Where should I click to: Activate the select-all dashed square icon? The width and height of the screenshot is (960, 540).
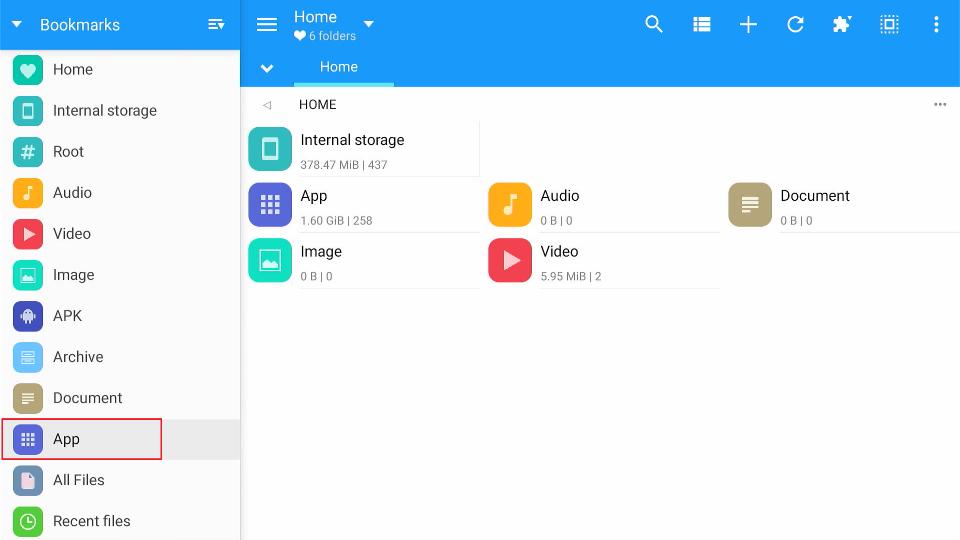click(889, 24)
